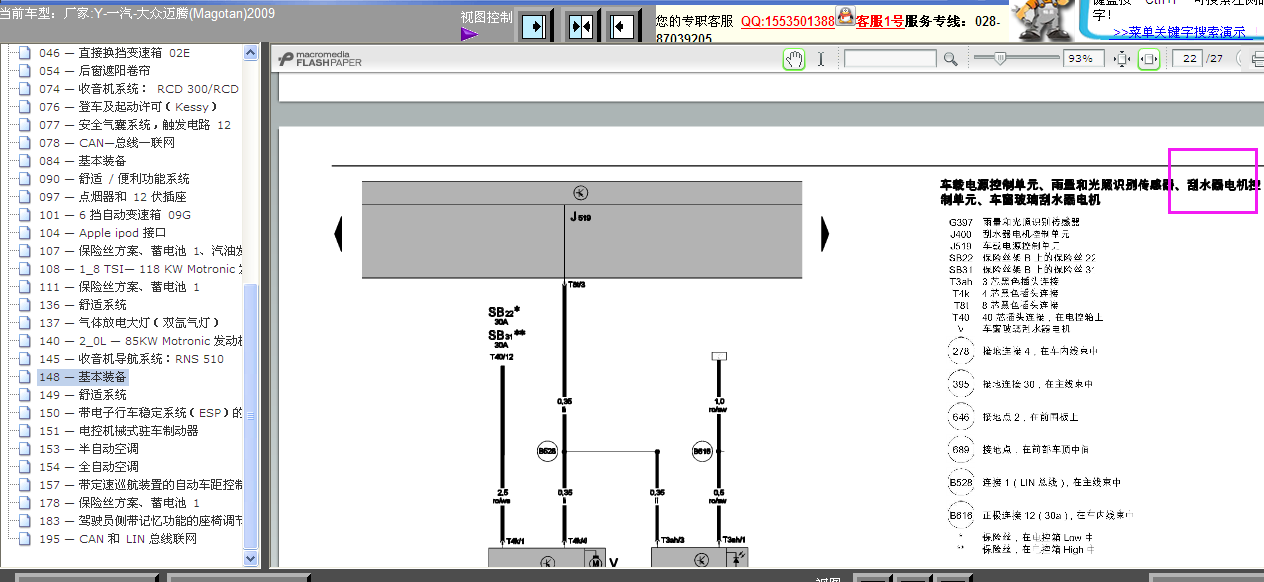Click the Macromedia FlashPaper logo
The width and height of the screenshot is (1264, 582).
click(320, 59)
